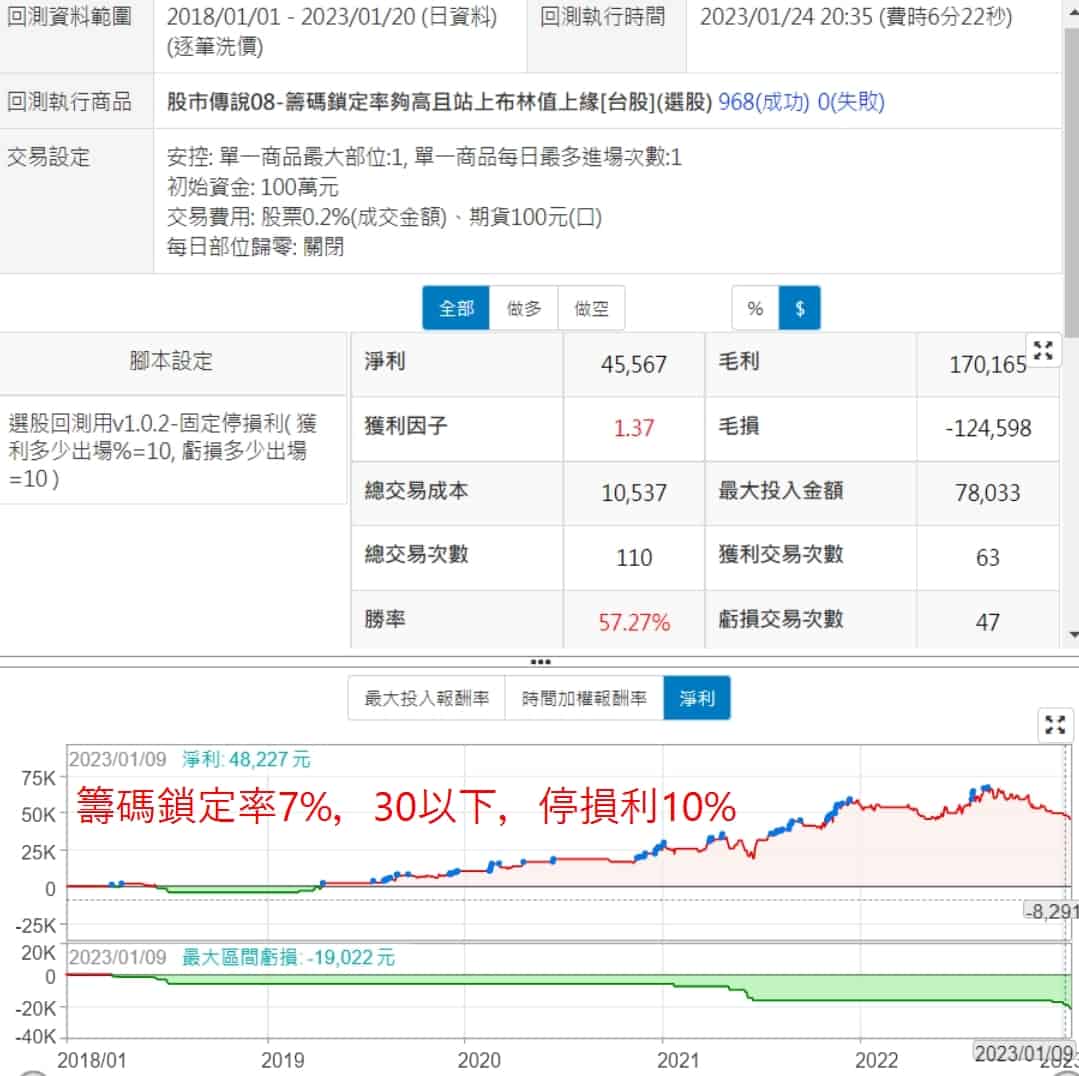
Task: Select the 淨利 chart tab
Action: (696, 698)
